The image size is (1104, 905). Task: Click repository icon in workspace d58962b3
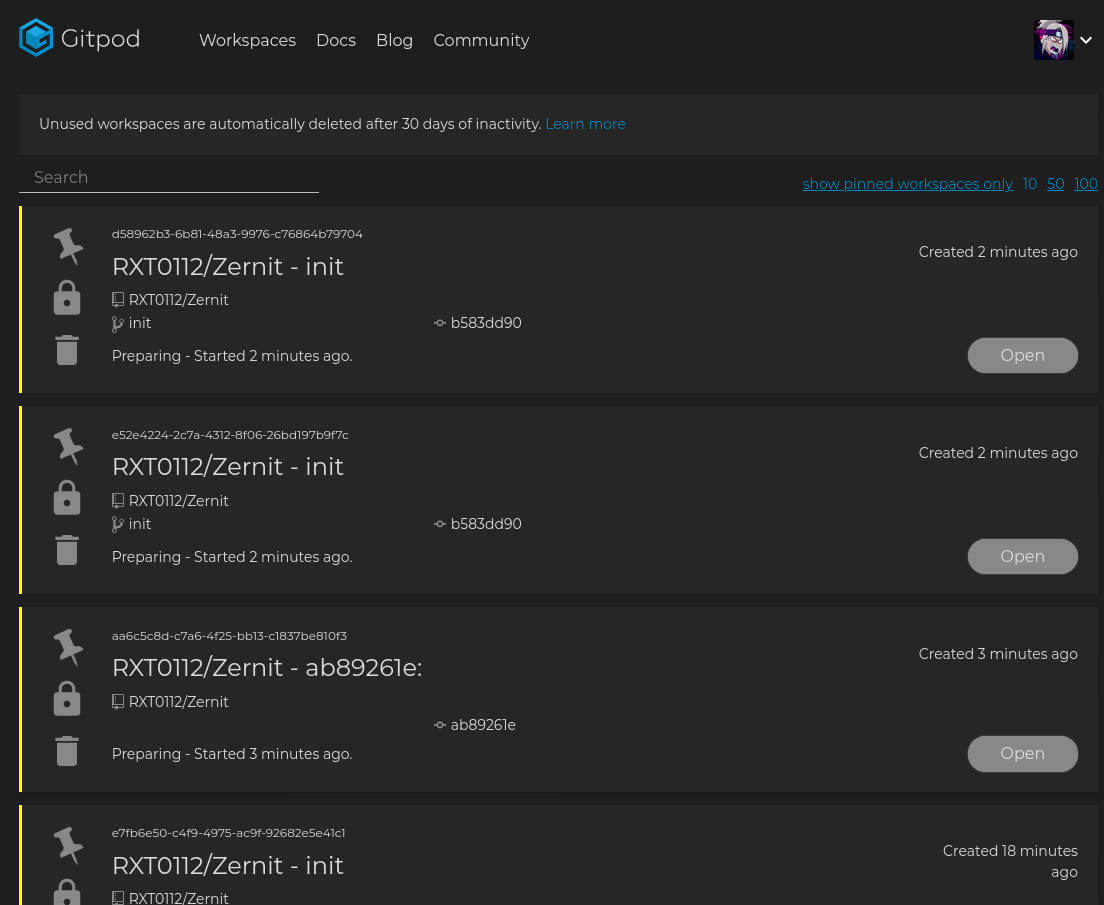click(118, 300)
